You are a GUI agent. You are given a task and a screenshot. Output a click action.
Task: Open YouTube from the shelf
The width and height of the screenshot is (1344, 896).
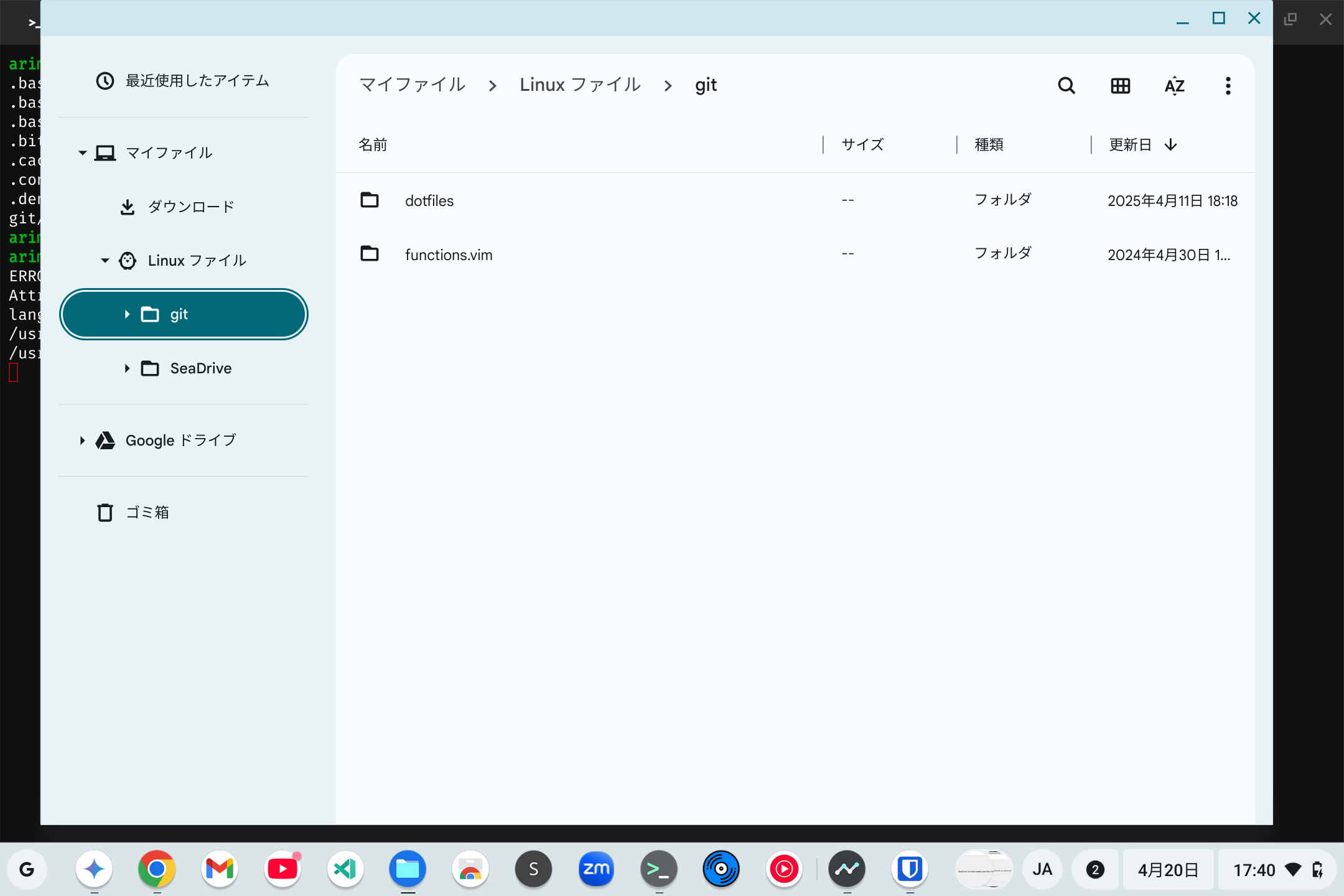(x=282, y=869)
